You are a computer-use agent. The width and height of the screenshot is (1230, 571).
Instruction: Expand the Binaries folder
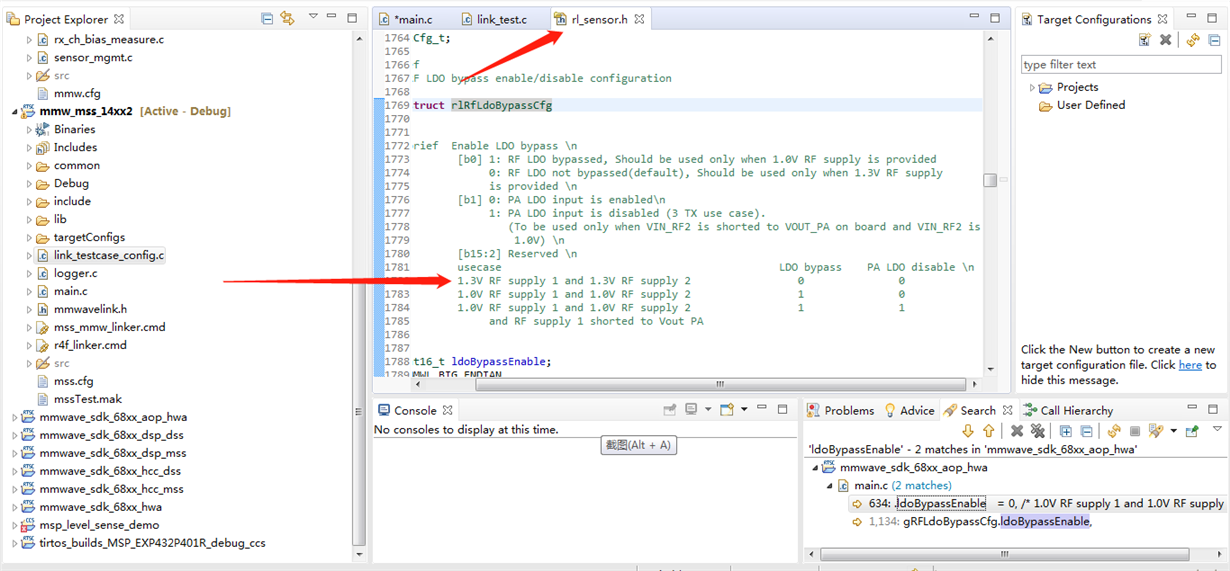tap(29, 129)
